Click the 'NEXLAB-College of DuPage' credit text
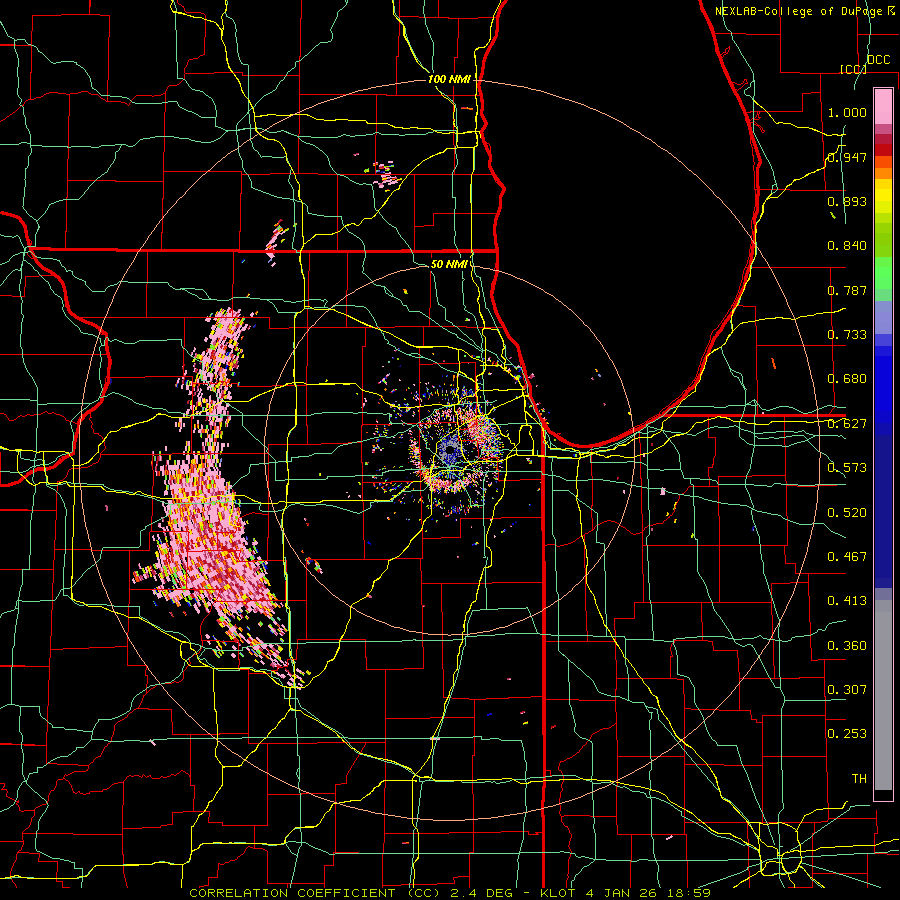The image size is (900, 900). click(800, 11)
